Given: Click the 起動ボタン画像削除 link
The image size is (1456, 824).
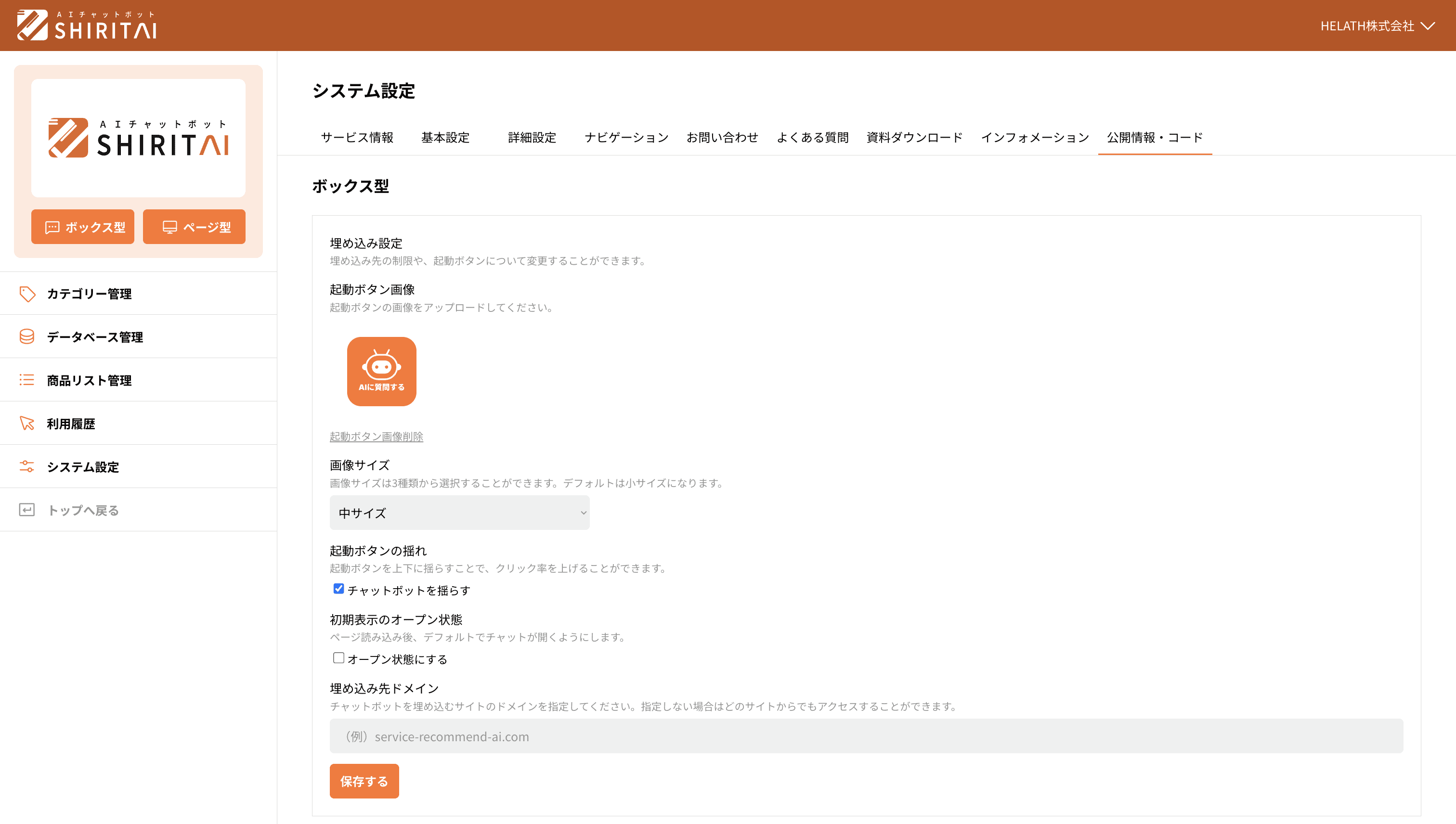Looking at the screenshot, I should pyautogui.click(x=377, y=437).
